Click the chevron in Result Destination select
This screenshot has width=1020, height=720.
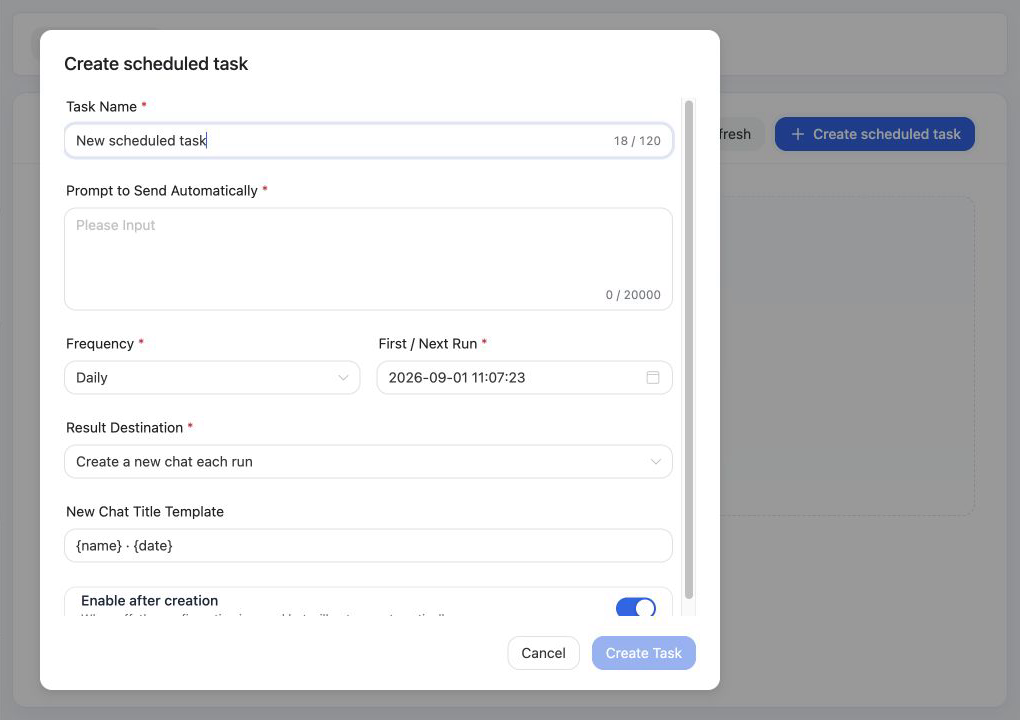point(655,462)
